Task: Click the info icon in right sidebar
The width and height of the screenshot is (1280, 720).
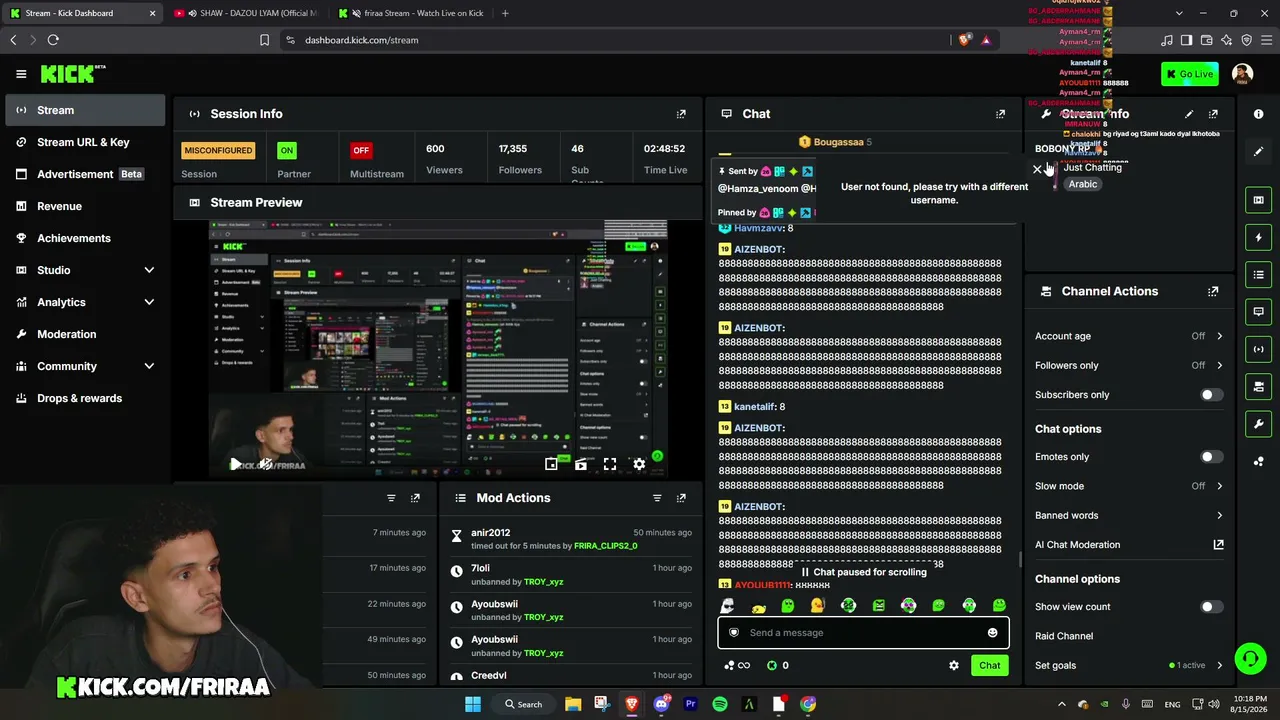Action: [x=1258, y=114]
